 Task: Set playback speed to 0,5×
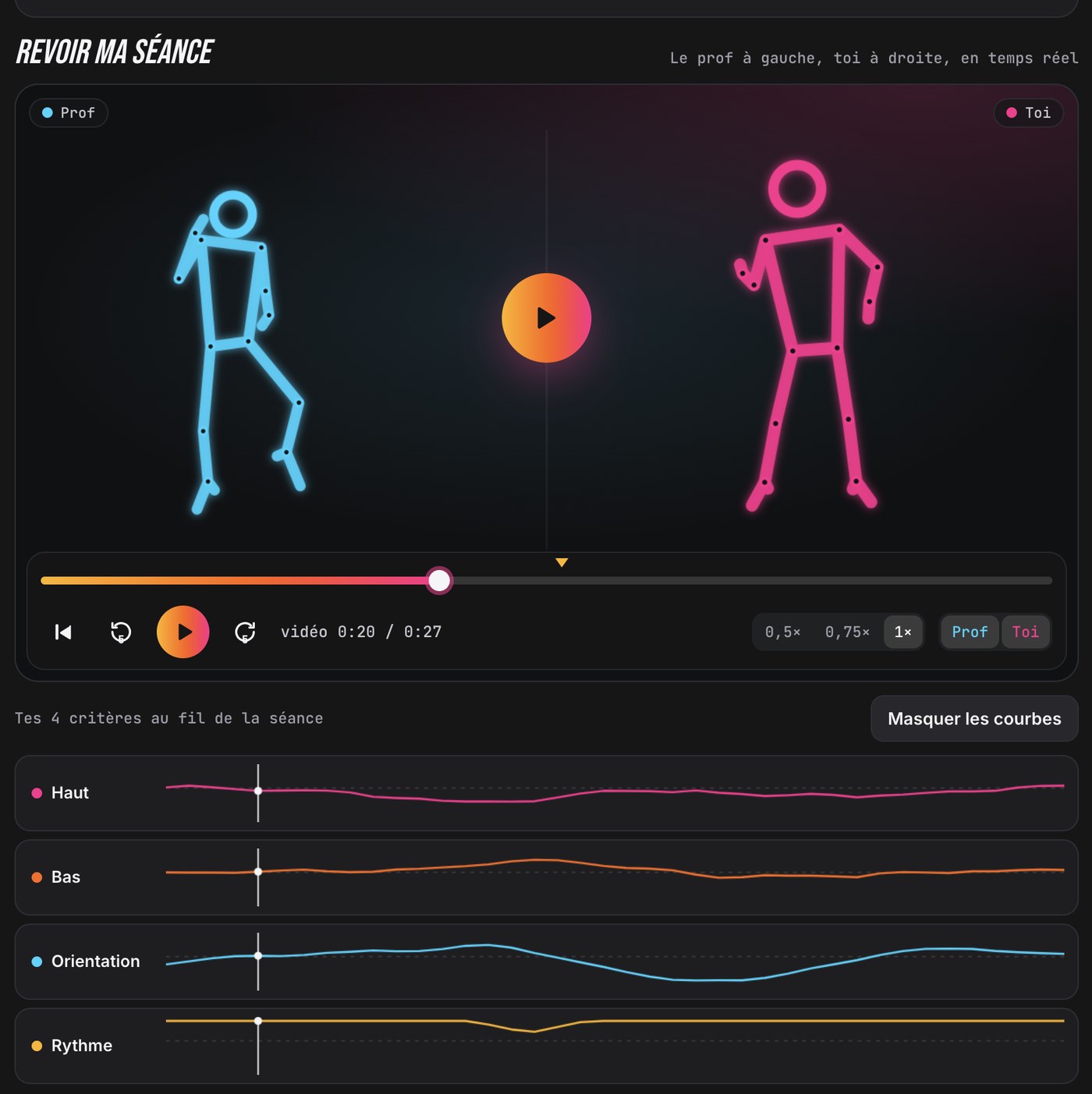pos(782,632)
